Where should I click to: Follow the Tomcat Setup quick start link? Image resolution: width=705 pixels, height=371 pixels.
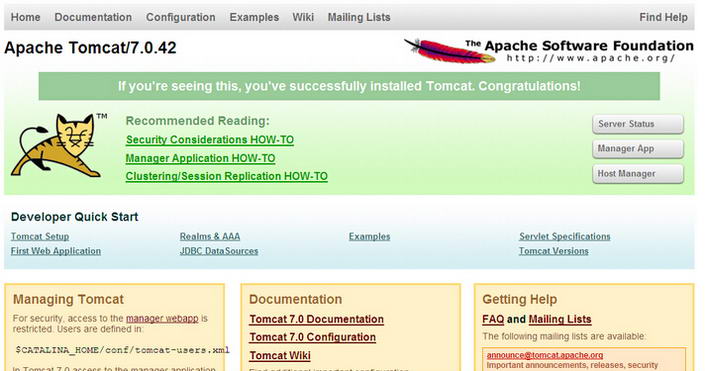[x=40, y=237]
